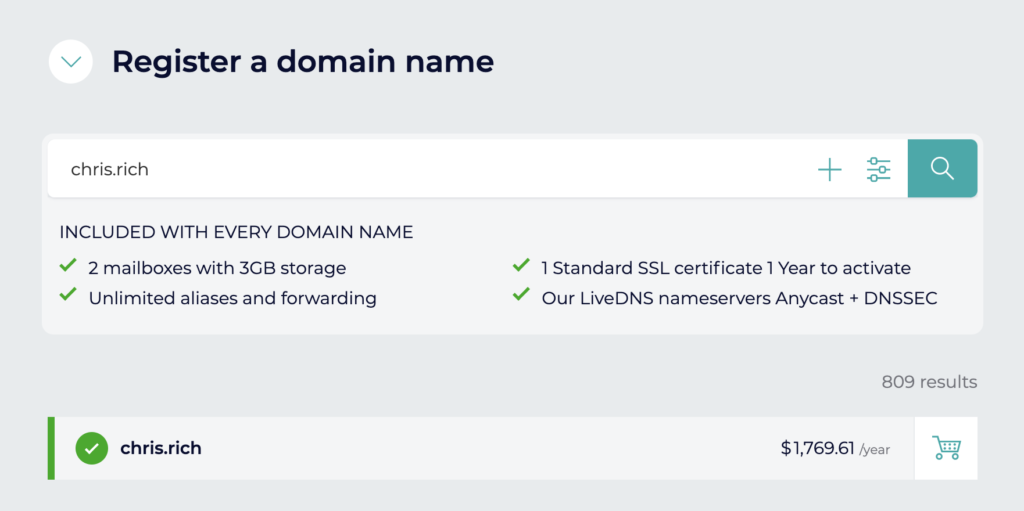Click the Included With Every Domain Name heading
Screen dimensions: 1024x511
pos(236,232)
